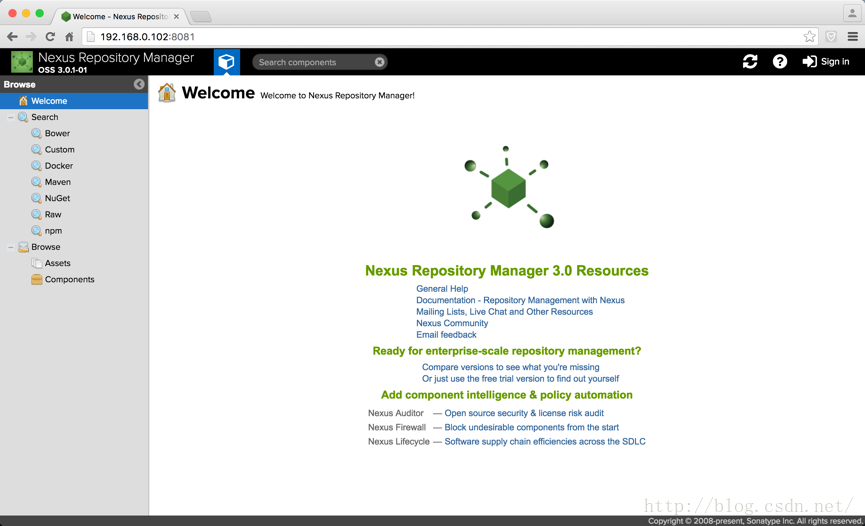865x526 pixels.
Task: Select the Welcome - Nexus Repository tab
Action: pyautogui.click(x=120, y=17)
